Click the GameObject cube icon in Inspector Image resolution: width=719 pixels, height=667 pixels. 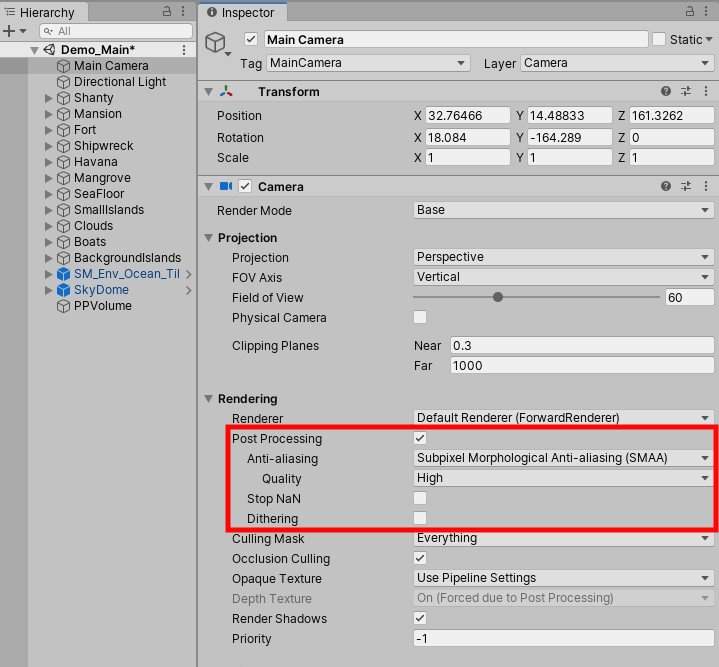click(215, 43)
